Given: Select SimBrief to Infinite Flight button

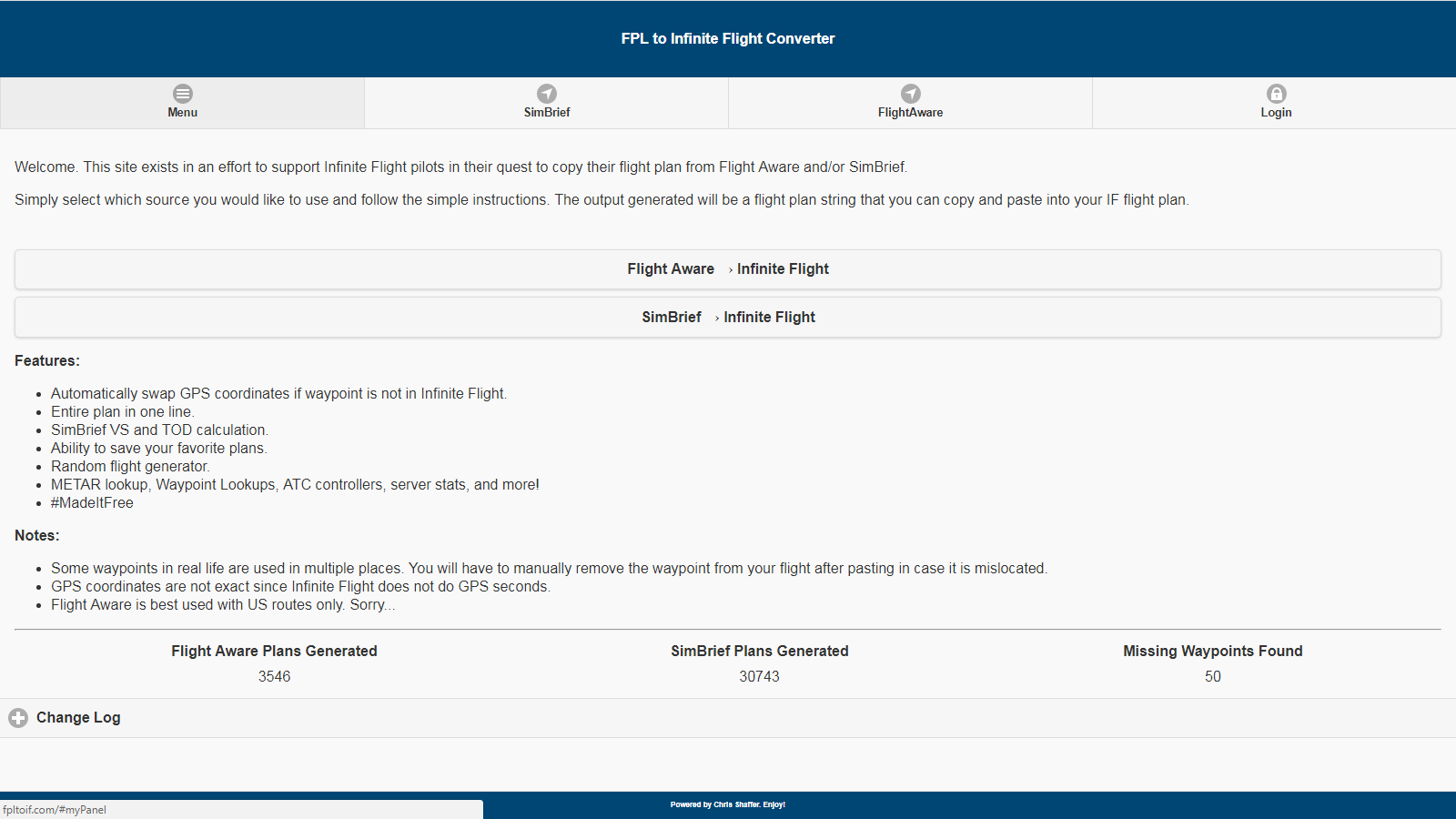Looking at the screenshot, I should 728,318.
